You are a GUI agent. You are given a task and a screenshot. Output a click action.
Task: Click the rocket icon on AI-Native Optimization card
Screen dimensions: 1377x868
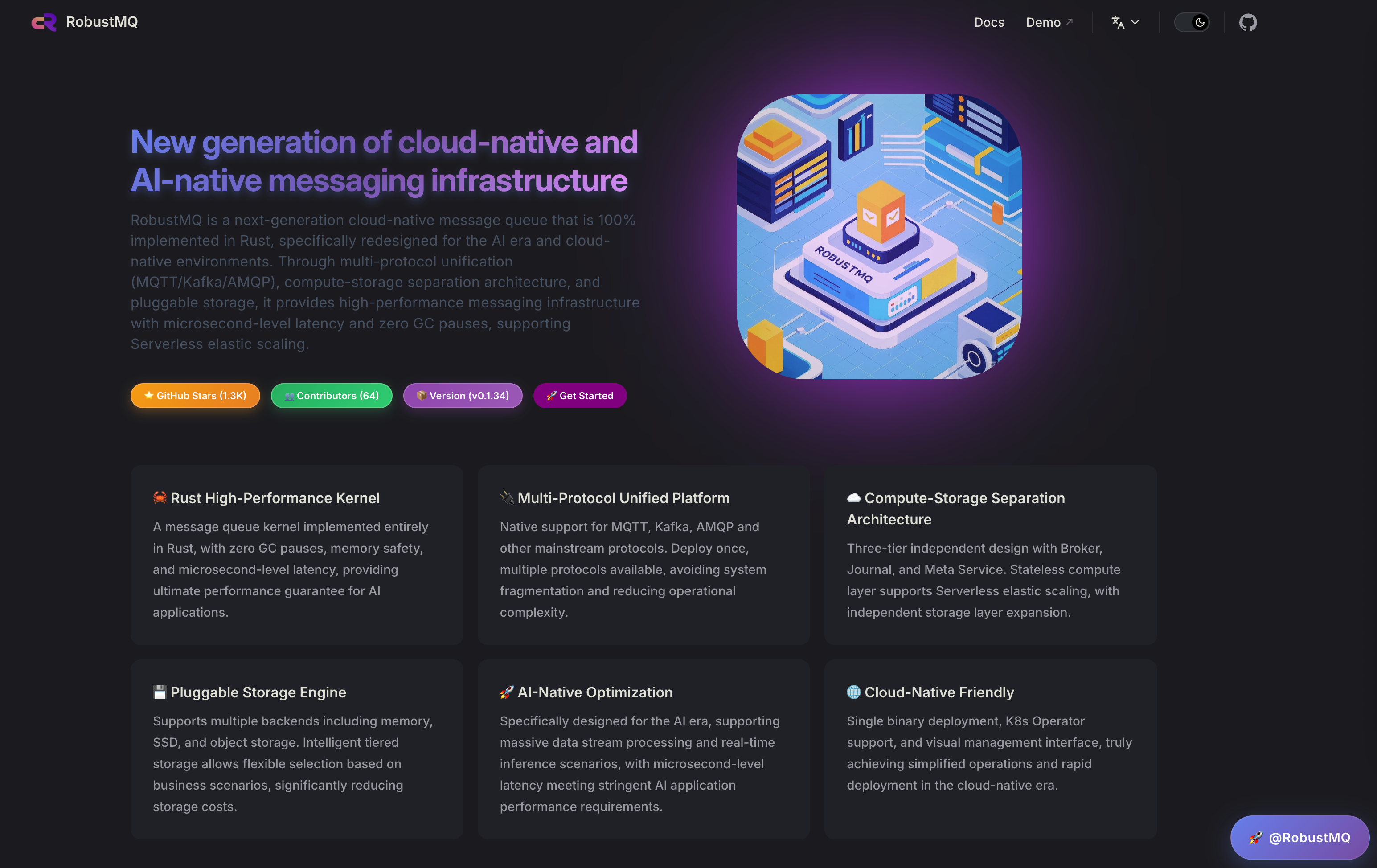(507, 692)
